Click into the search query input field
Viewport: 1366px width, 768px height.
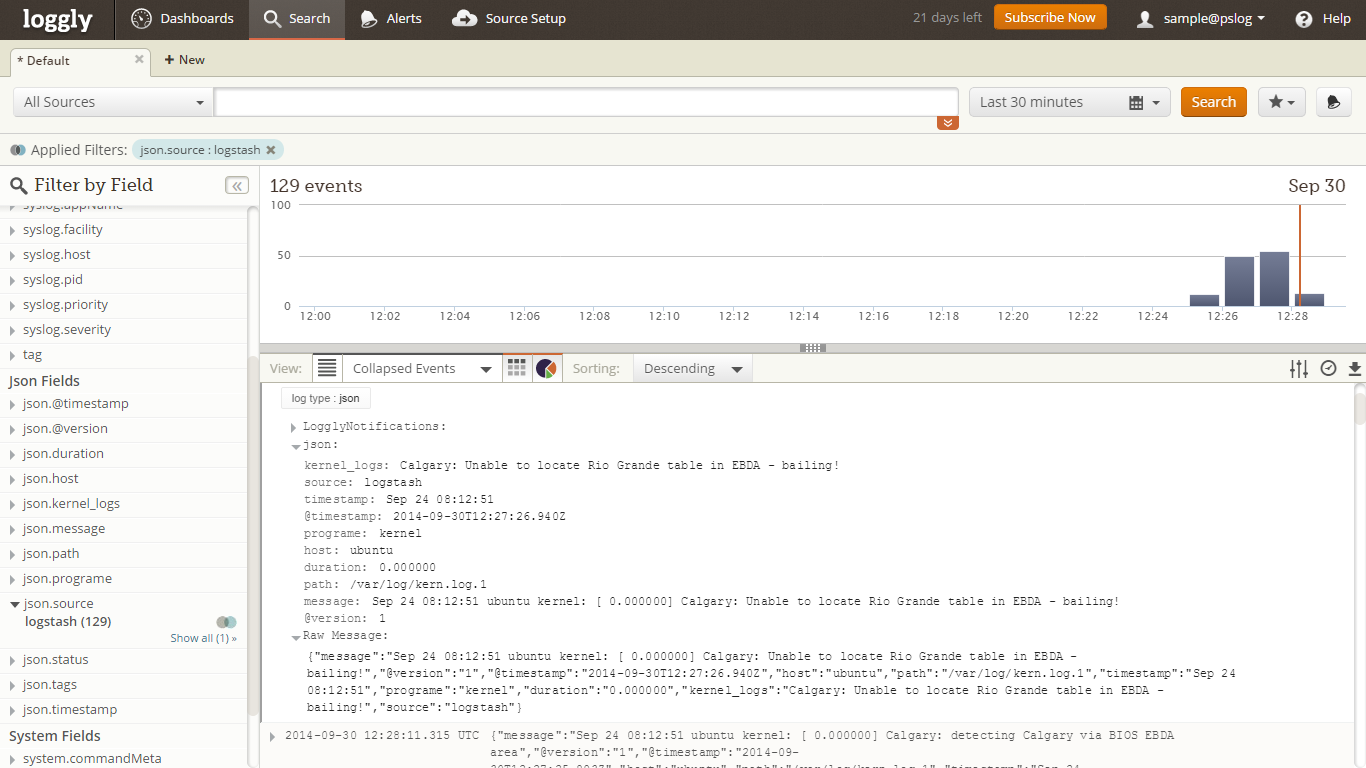coord(586,102)
